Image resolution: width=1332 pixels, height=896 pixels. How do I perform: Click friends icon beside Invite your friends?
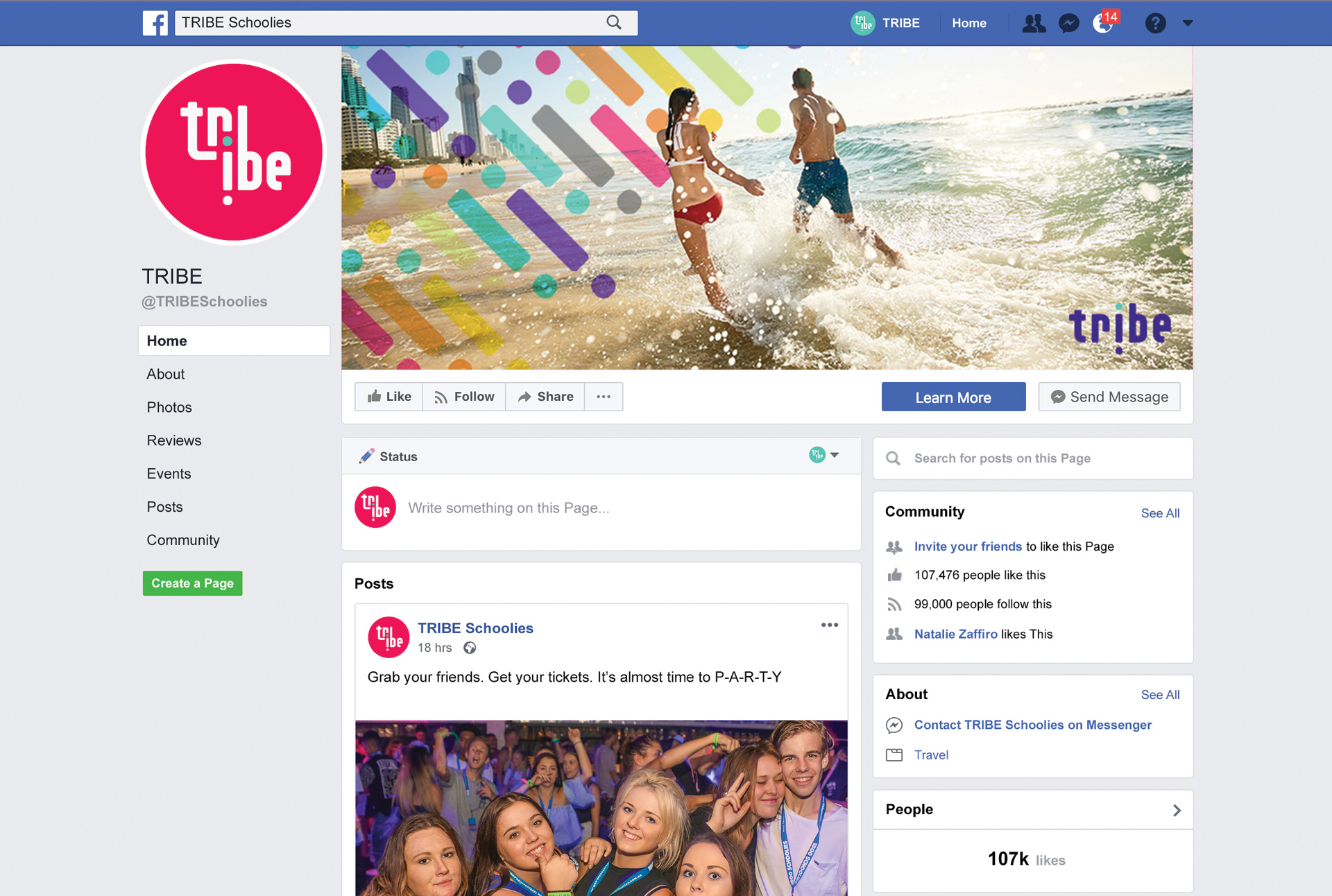(x=894, y=546)
